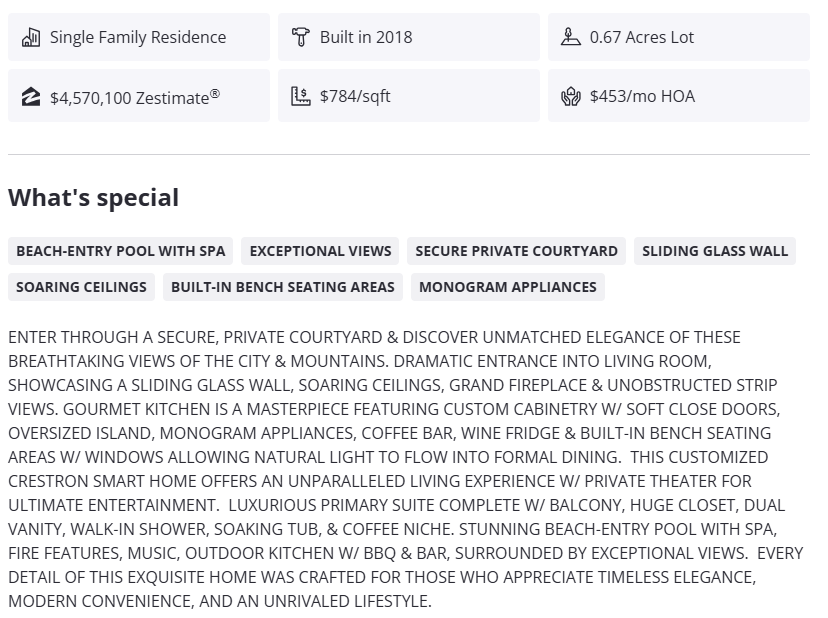Image resolution: width=828 pixels, height=618 pixels.
Task: Click the HOA hands icon
Action: (571, 97)
